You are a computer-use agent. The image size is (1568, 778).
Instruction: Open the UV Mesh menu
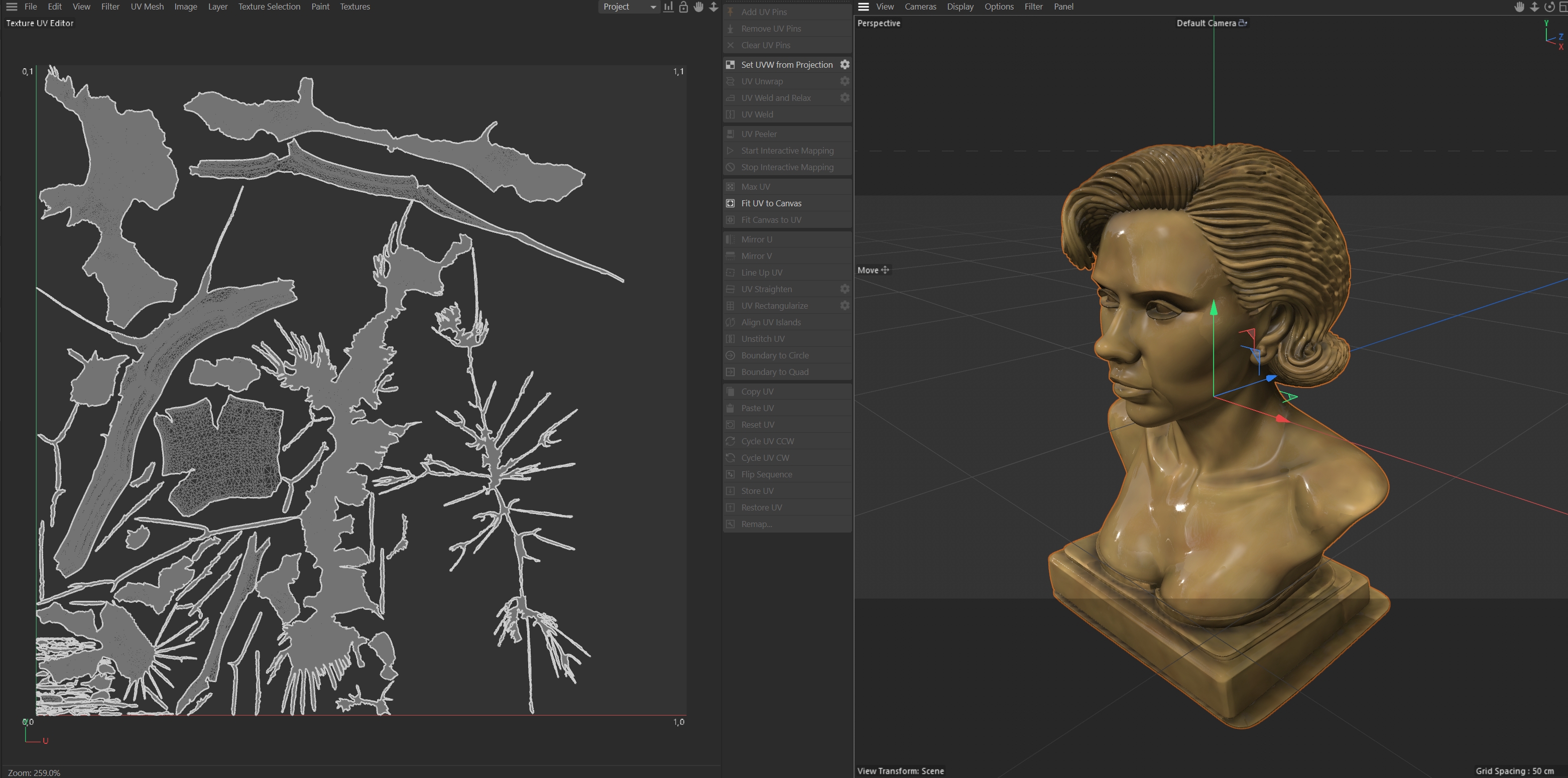pos(147,7)
